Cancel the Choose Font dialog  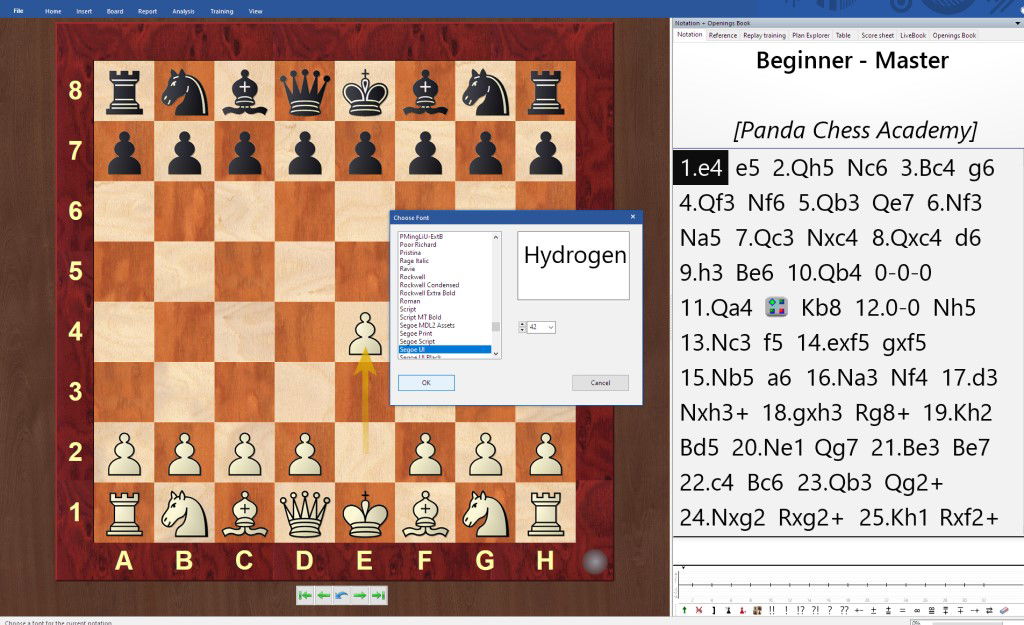(x=600, y=383)
